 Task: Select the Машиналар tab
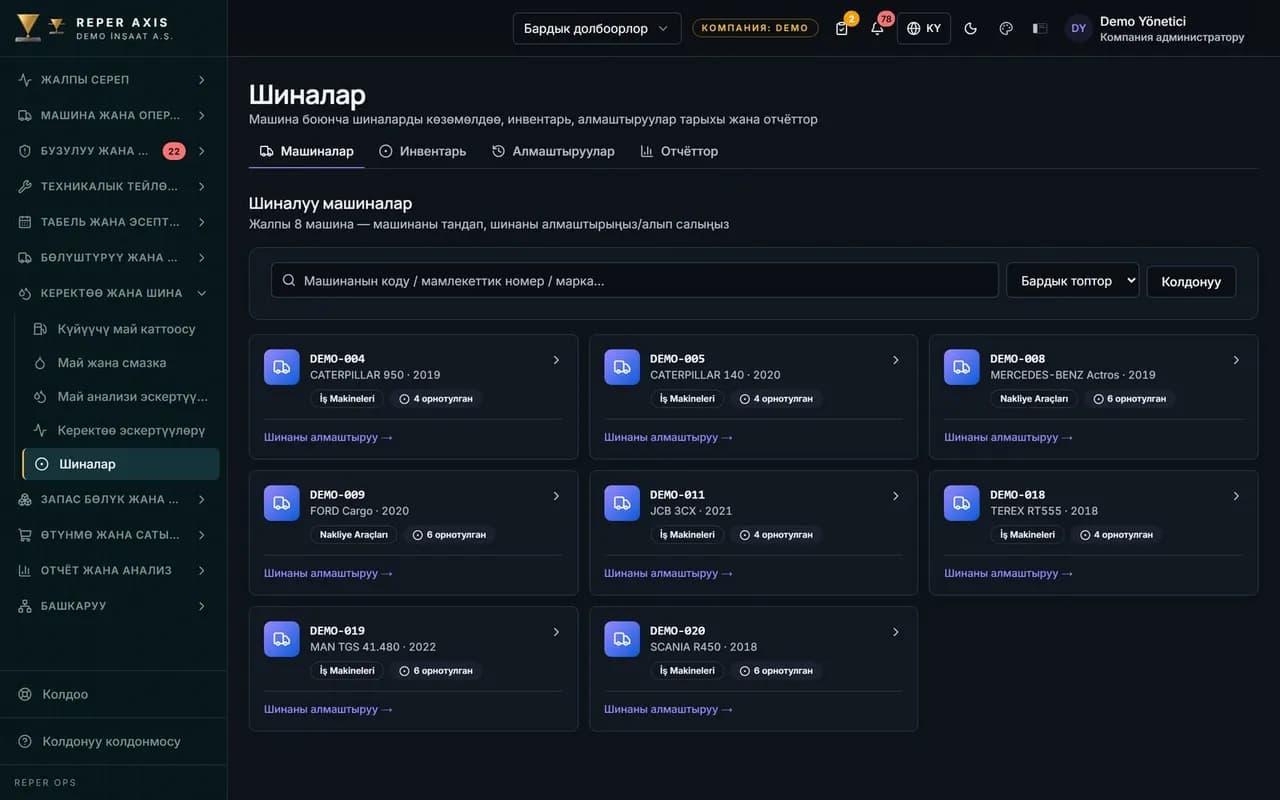307,151
